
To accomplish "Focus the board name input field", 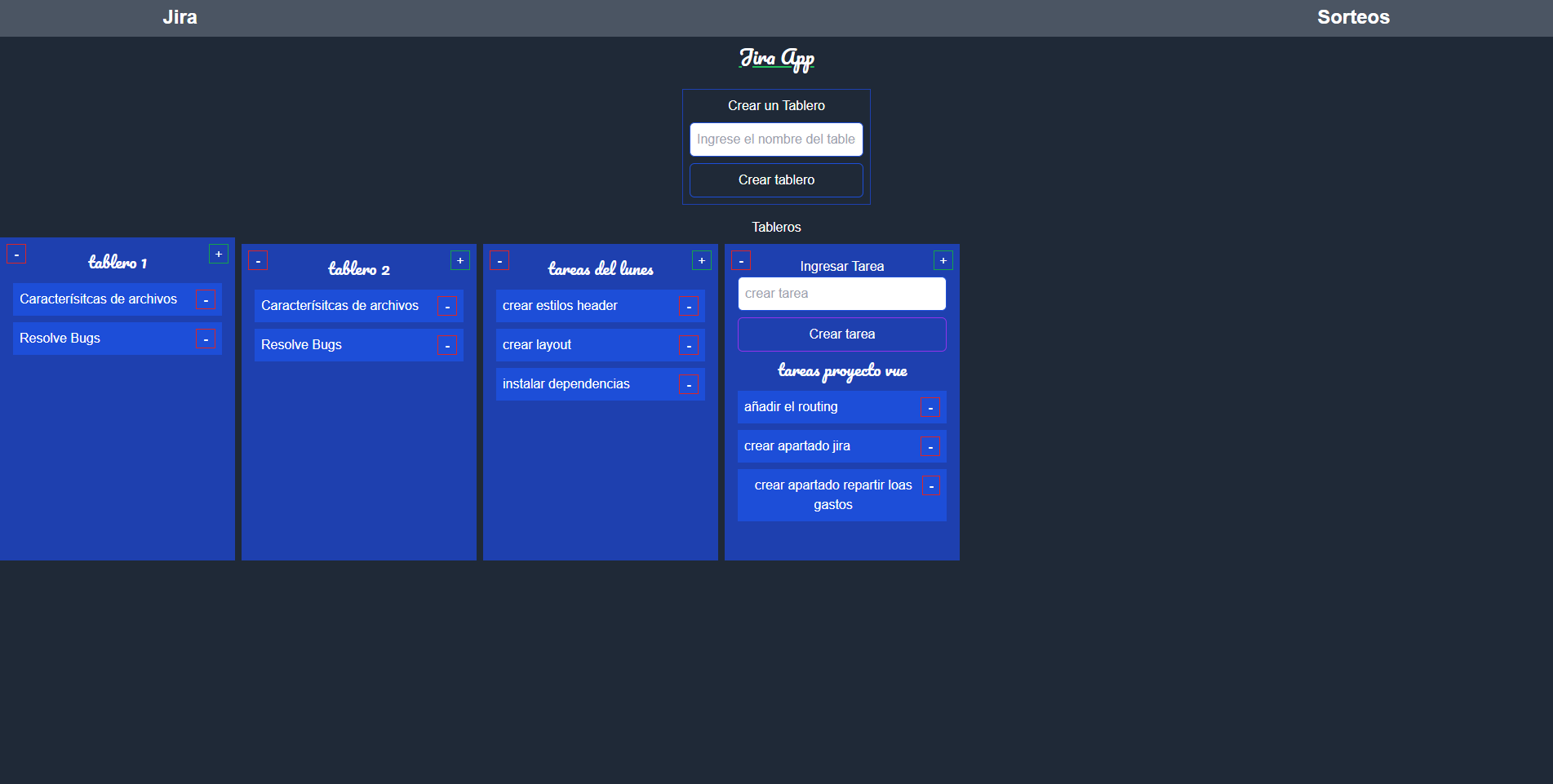I will [776, 140].
